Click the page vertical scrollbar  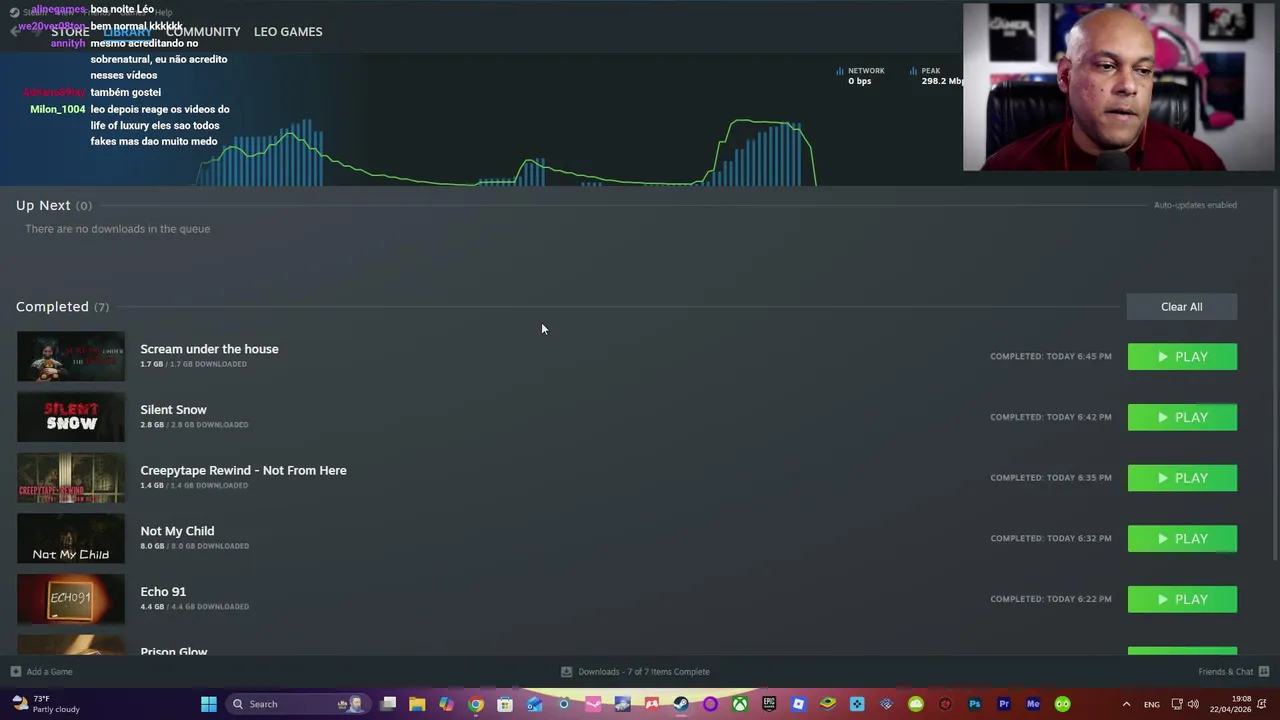1275,375
